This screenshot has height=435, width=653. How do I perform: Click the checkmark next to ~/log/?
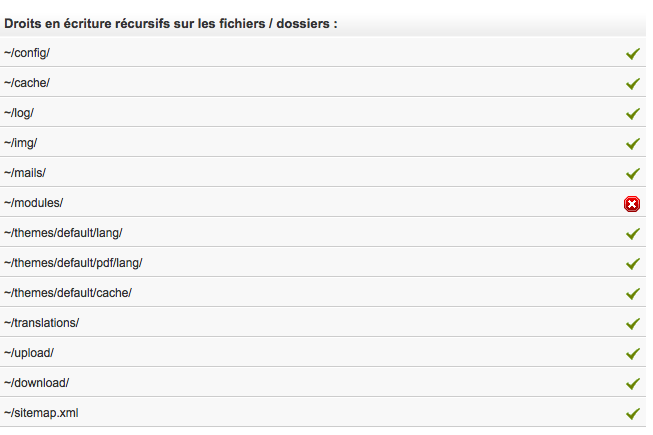pos(633,114)
